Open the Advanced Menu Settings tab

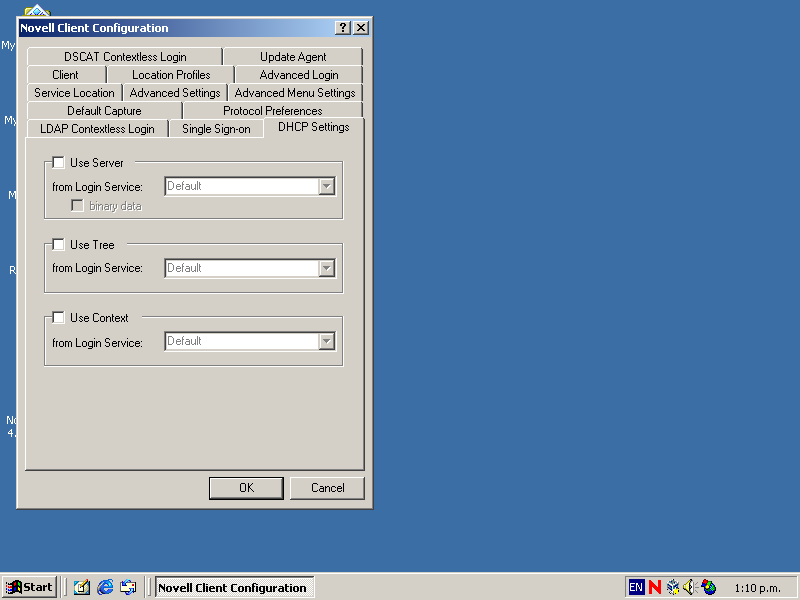tap(295, 93)
